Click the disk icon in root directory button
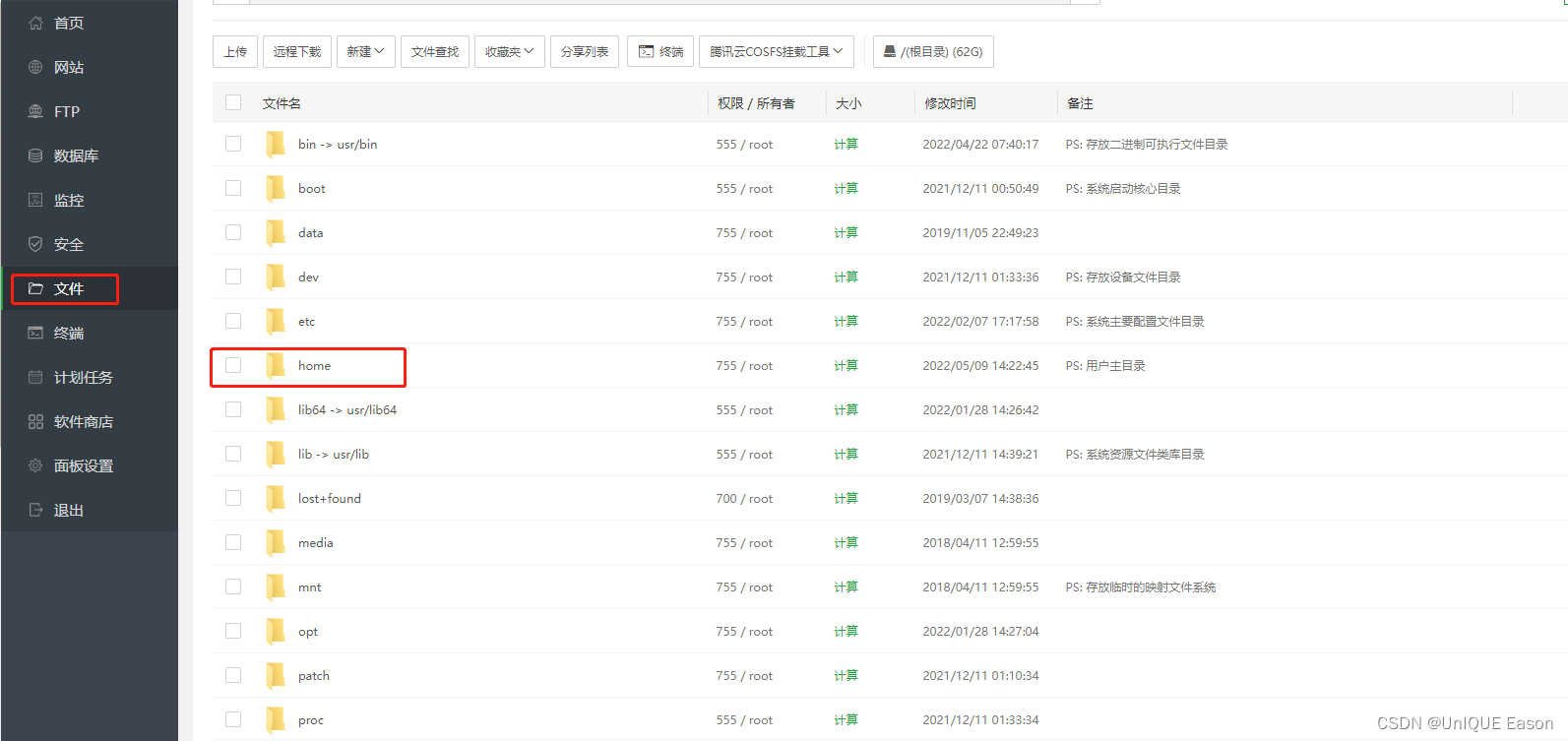 pos(890,51)
